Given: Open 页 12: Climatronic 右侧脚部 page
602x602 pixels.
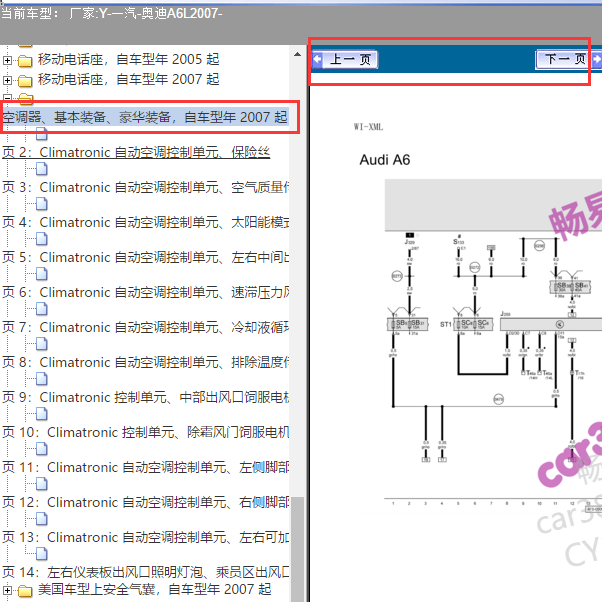Looking at the screenshot, I should [x=146, y=502].
